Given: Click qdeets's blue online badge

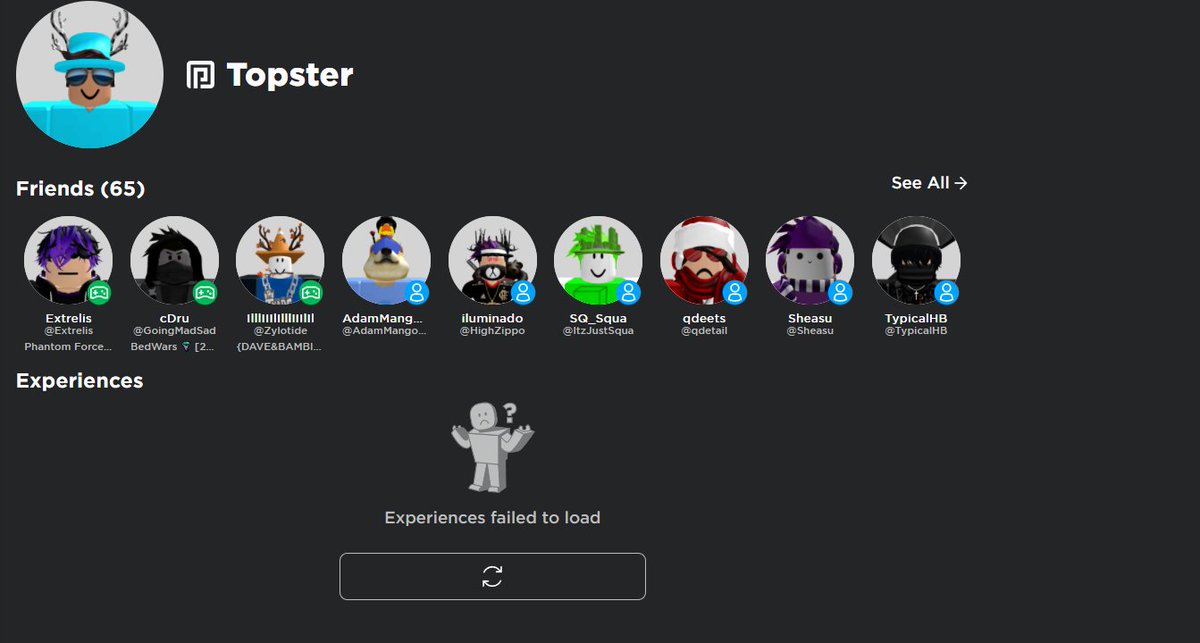Looking at the screenshot, I should [x=734, y=292].
